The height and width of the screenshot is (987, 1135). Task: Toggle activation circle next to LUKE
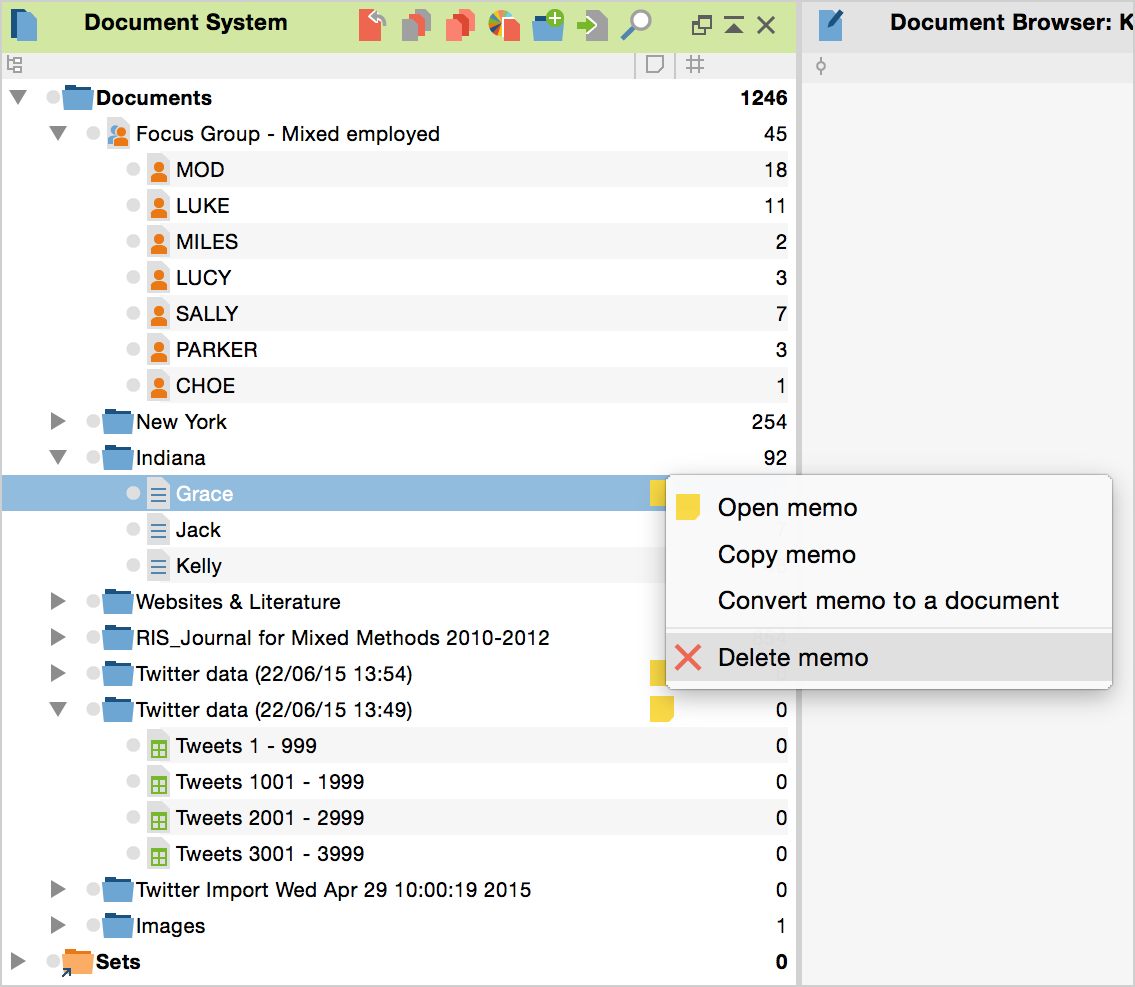(133, 206)
